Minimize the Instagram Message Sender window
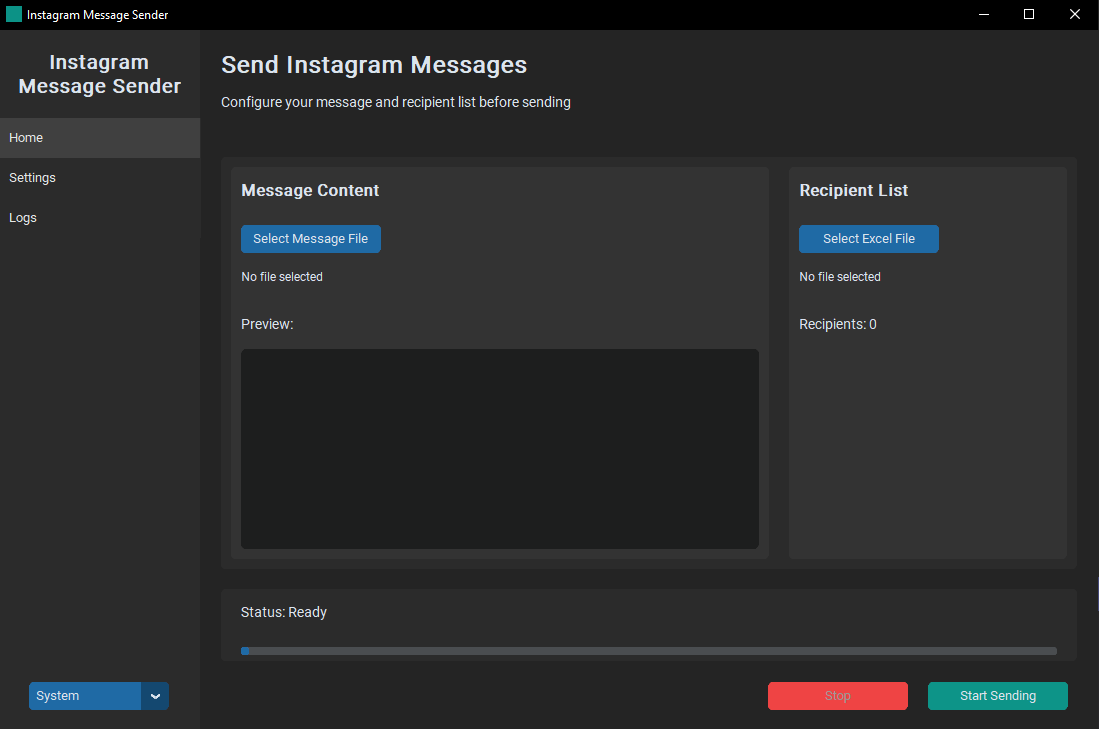 click(984, 14)
